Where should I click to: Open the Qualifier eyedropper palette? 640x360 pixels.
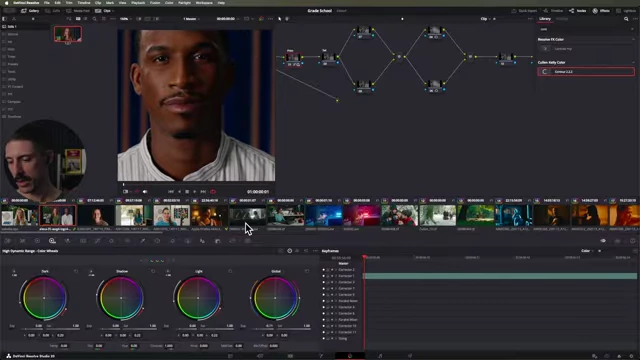coord(142,241)
